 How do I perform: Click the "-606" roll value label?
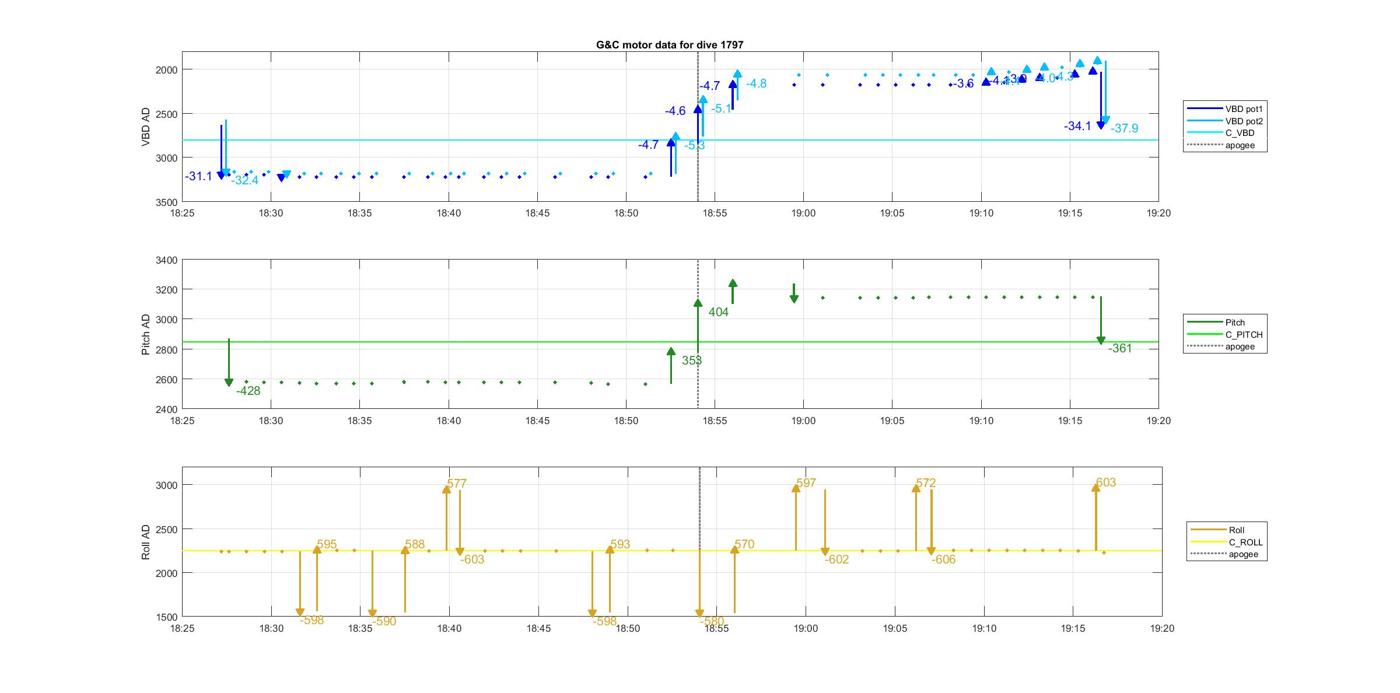click(944, 560)
